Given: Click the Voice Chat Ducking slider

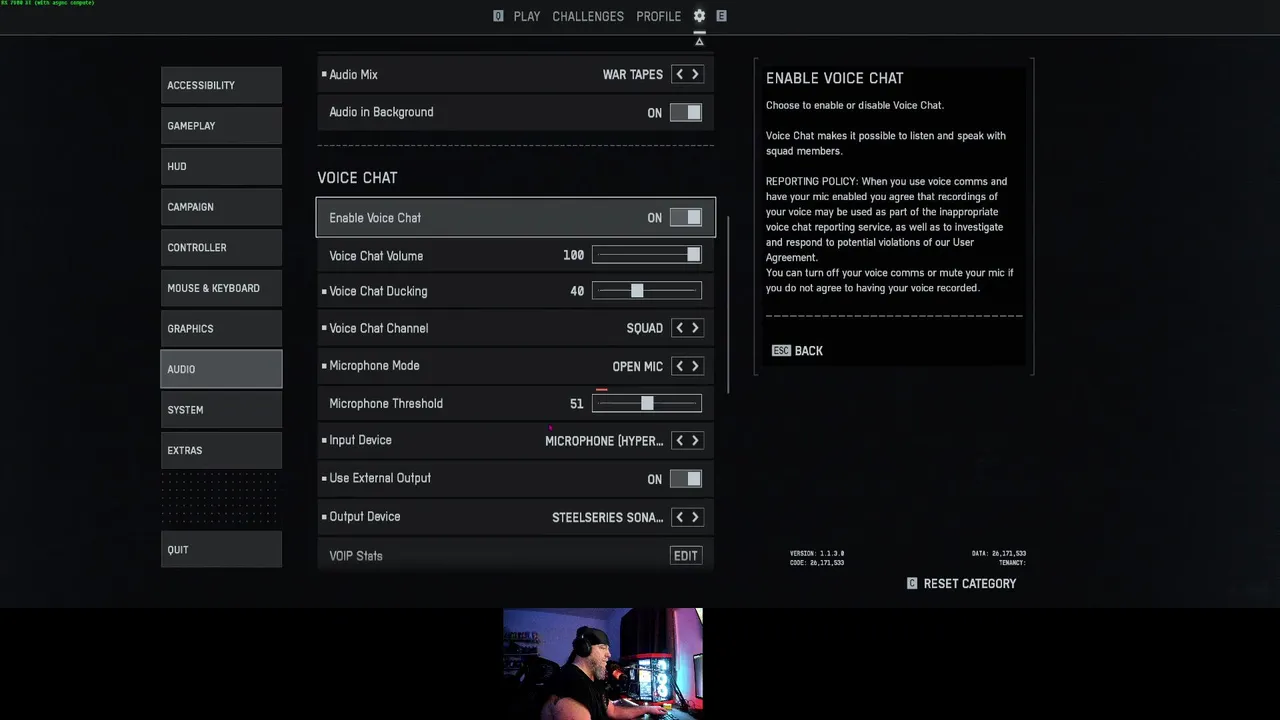Looking at the screenshot, I should click(x=647, y=291).
